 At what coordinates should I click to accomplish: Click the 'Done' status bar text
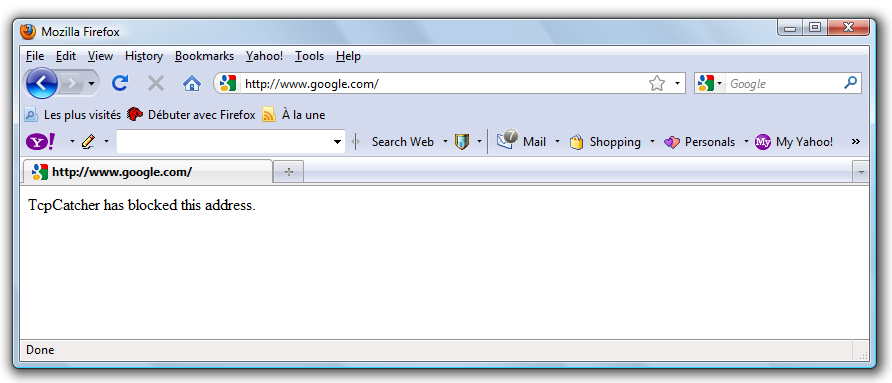tap(40, 349)
